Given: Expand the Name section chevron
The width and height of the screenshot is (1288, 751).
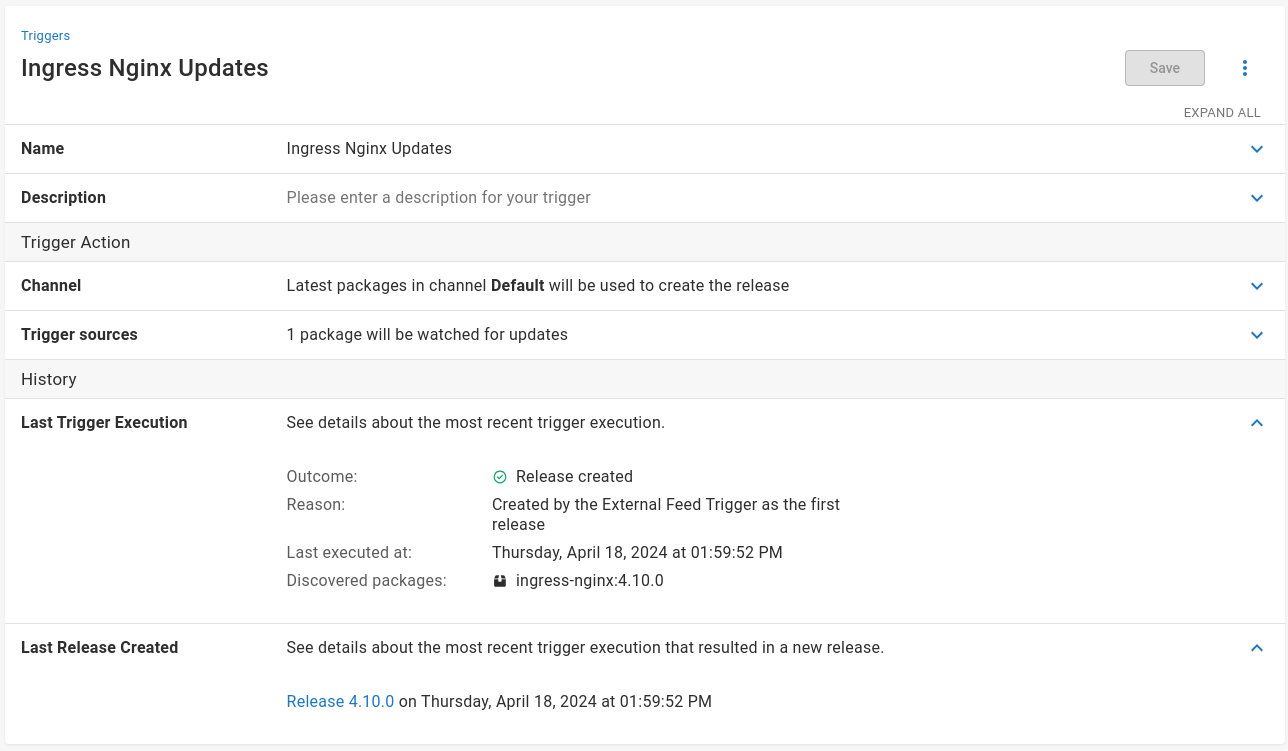Looking at the screenshot, I should click(x=1257, y=149).
